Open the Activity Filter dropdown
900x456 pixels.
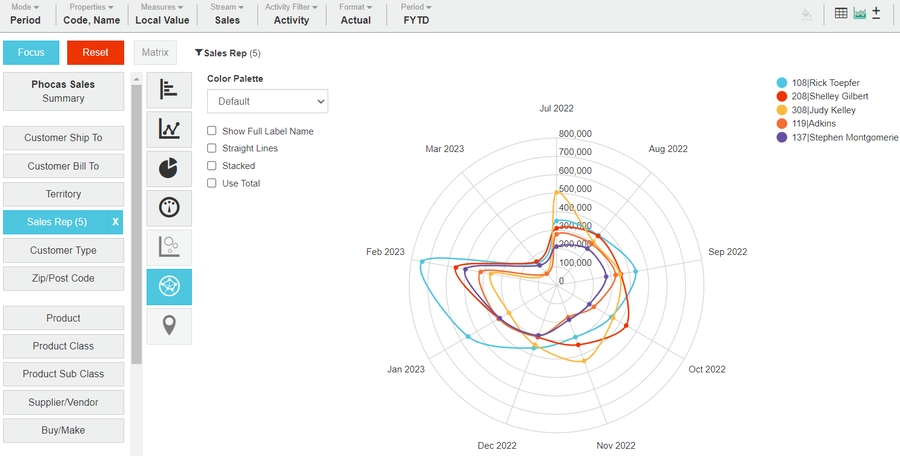291,14
